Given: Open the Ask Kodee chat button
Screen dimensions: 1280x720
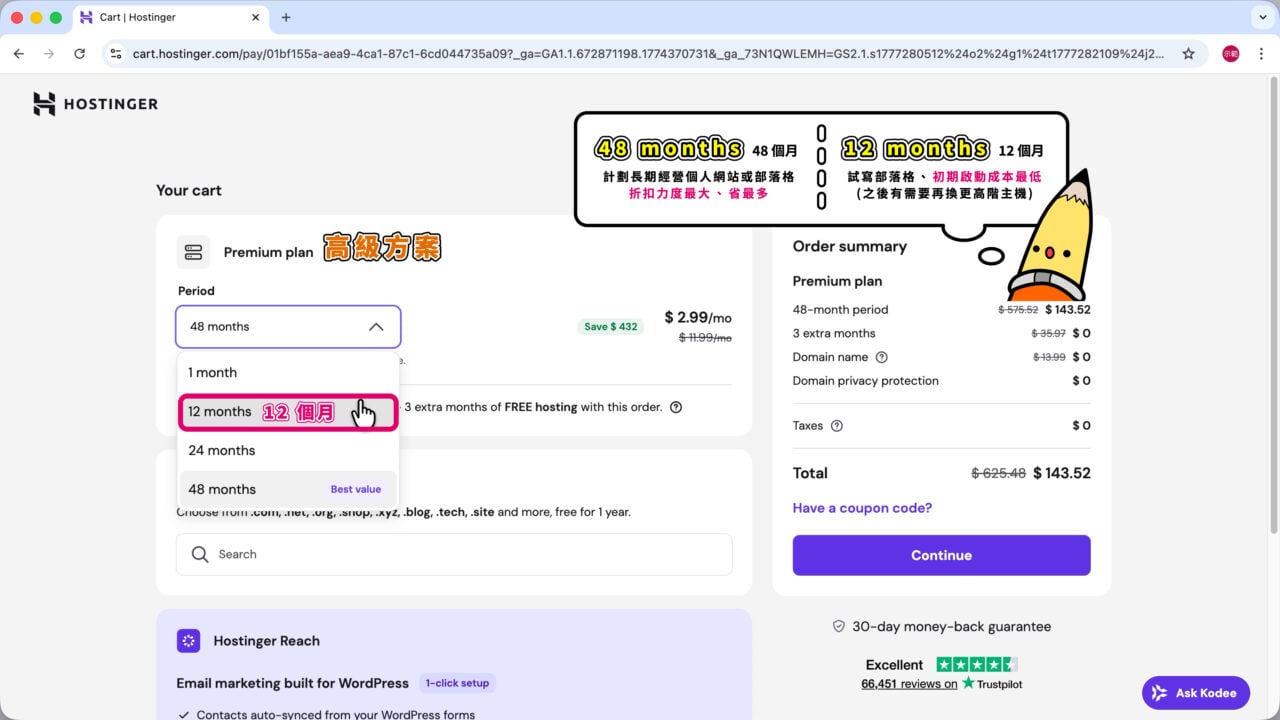Looking at the screenshot, I should click(x=1196, y=693).
